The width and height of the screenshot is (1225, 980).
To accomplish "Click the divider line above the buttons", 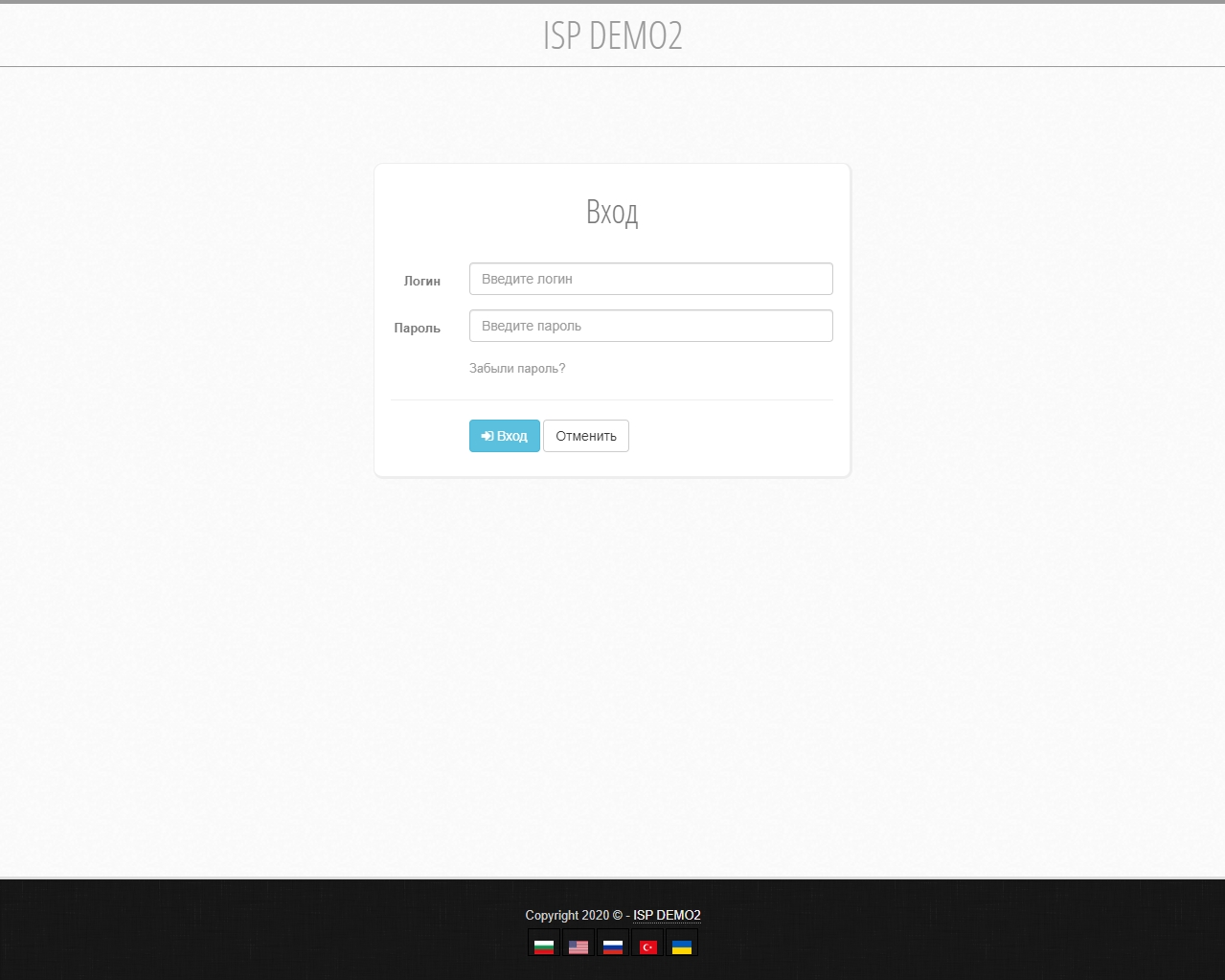I will tap(612, 399).
